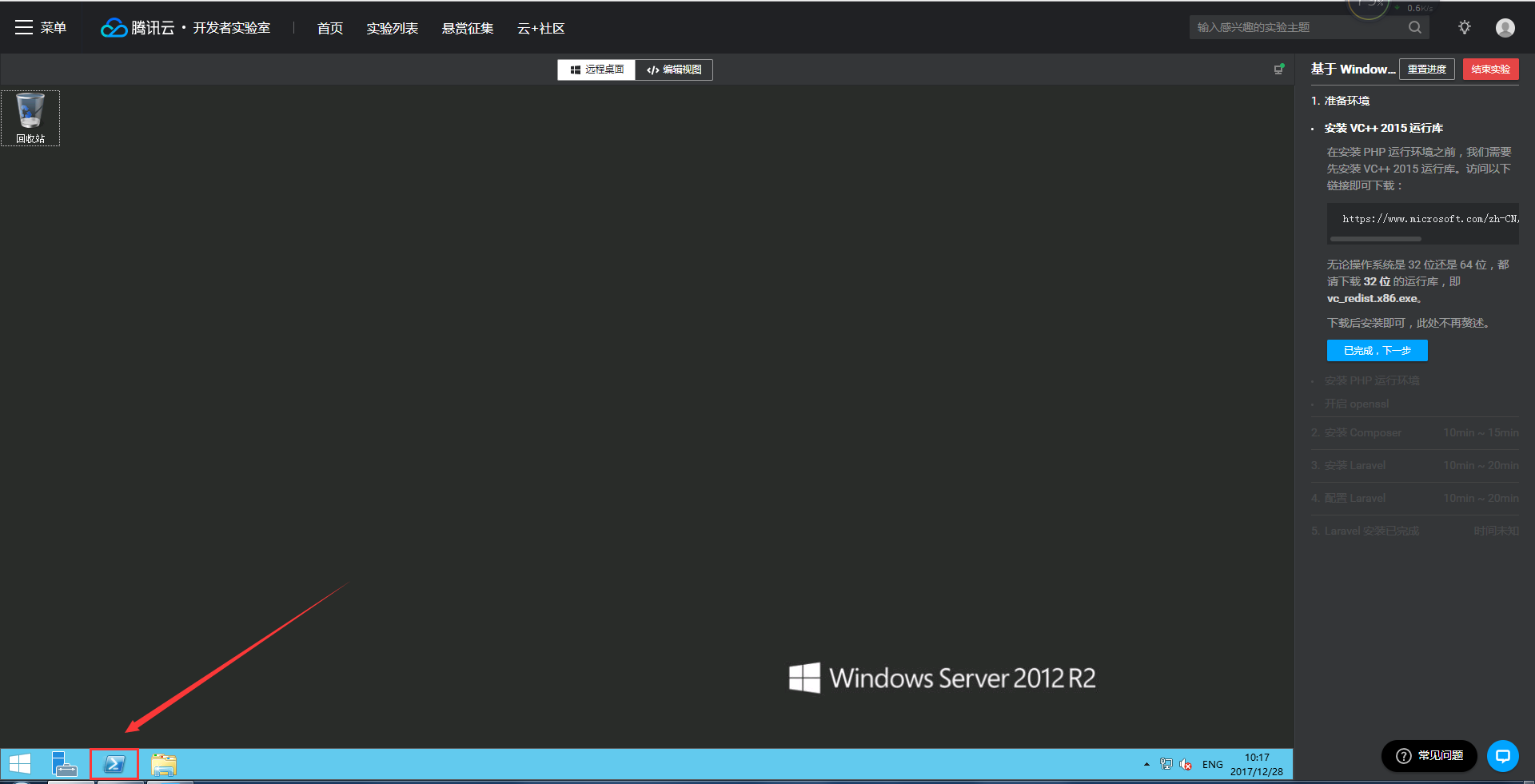The image size is (1535, 784).
Task: Open File Explorer from the taskbar
Action: pyautogui.click(x=164, y=764)
